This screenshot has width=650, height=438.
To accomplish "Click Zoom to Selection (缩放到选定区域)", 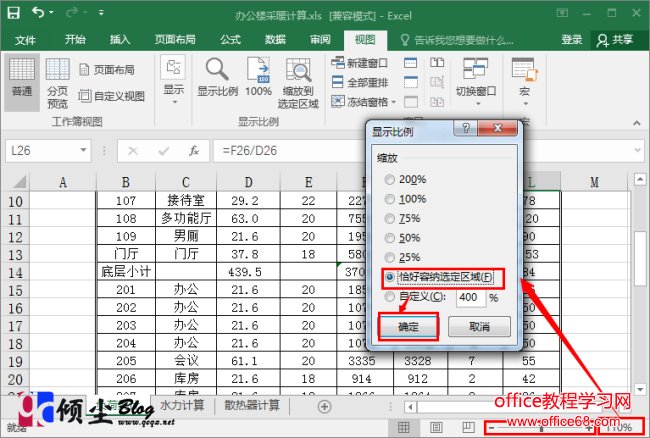I will pos(298,83).
